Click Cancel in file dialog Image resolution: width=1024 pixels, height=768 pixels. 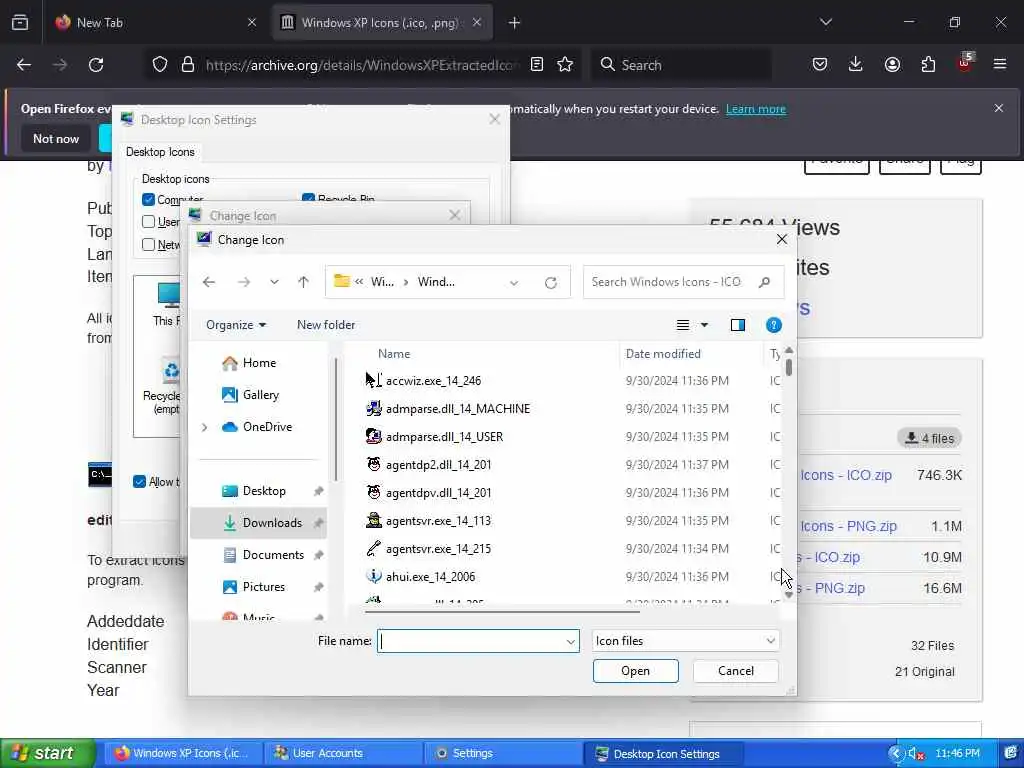pos(735,671)
